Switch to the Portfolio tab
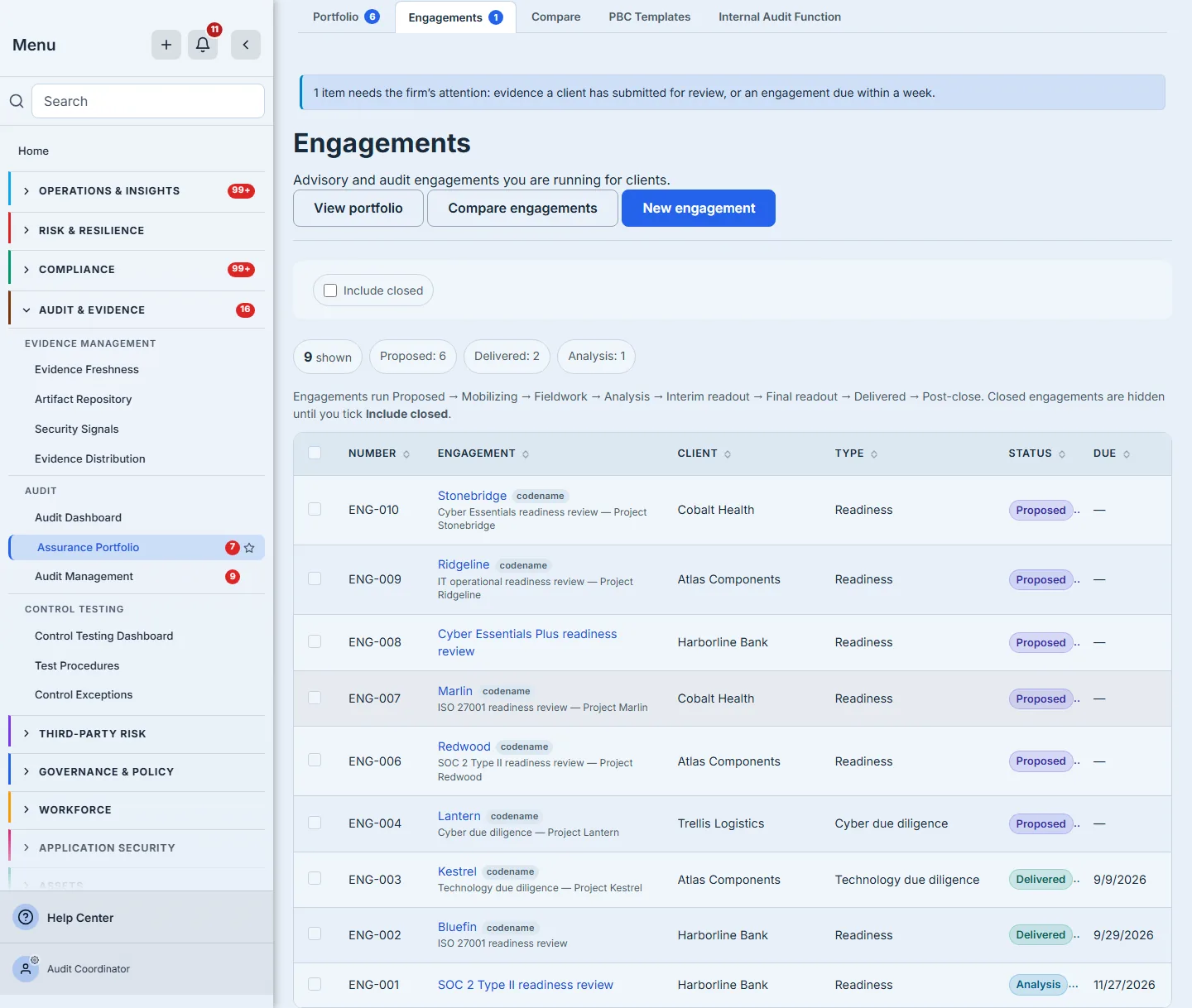The height and width of the screenshot is (1008, 1192). (346, 17)
